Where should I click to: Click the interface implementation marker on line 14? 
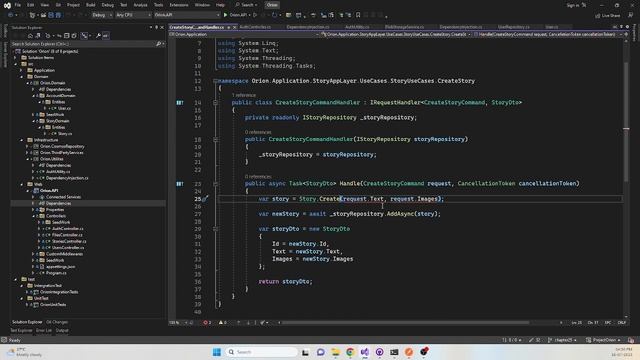click(x=180, y=102)
